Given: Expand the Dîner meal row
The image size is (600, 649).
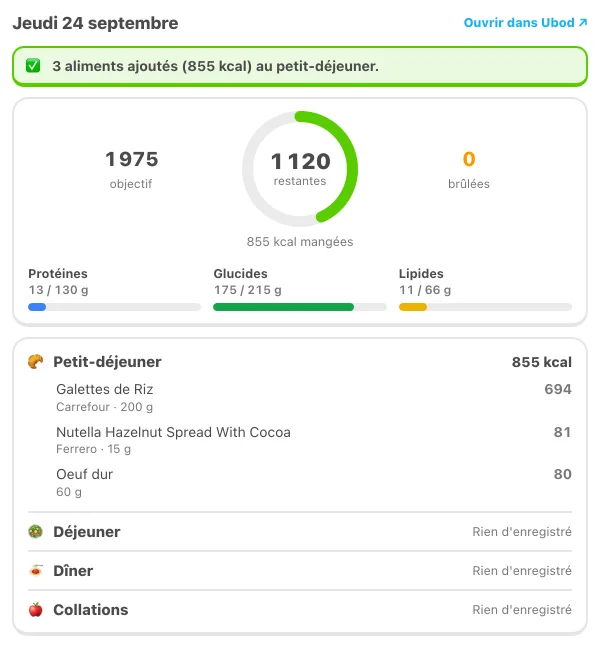Looking at the screenshot, I should [x=300, y=570].
